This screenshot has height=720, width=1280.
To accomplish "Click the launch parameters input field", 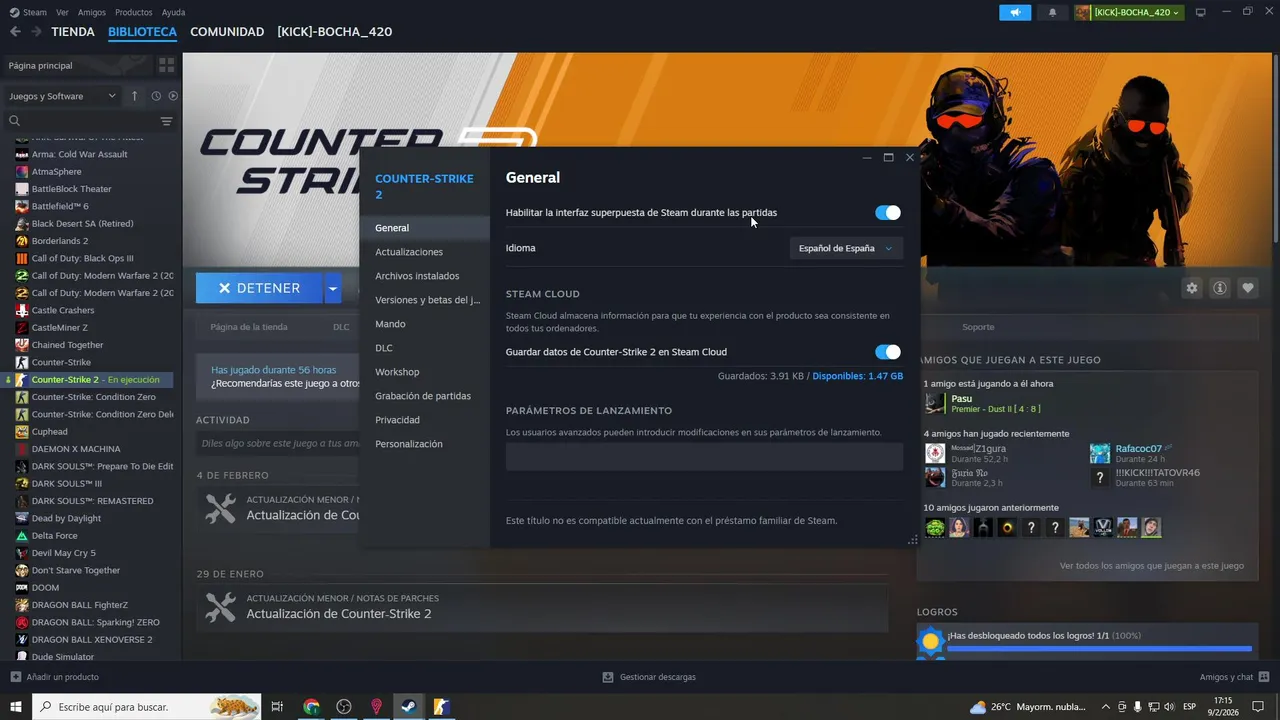I will pyautogui.click(x=704, y=457).
